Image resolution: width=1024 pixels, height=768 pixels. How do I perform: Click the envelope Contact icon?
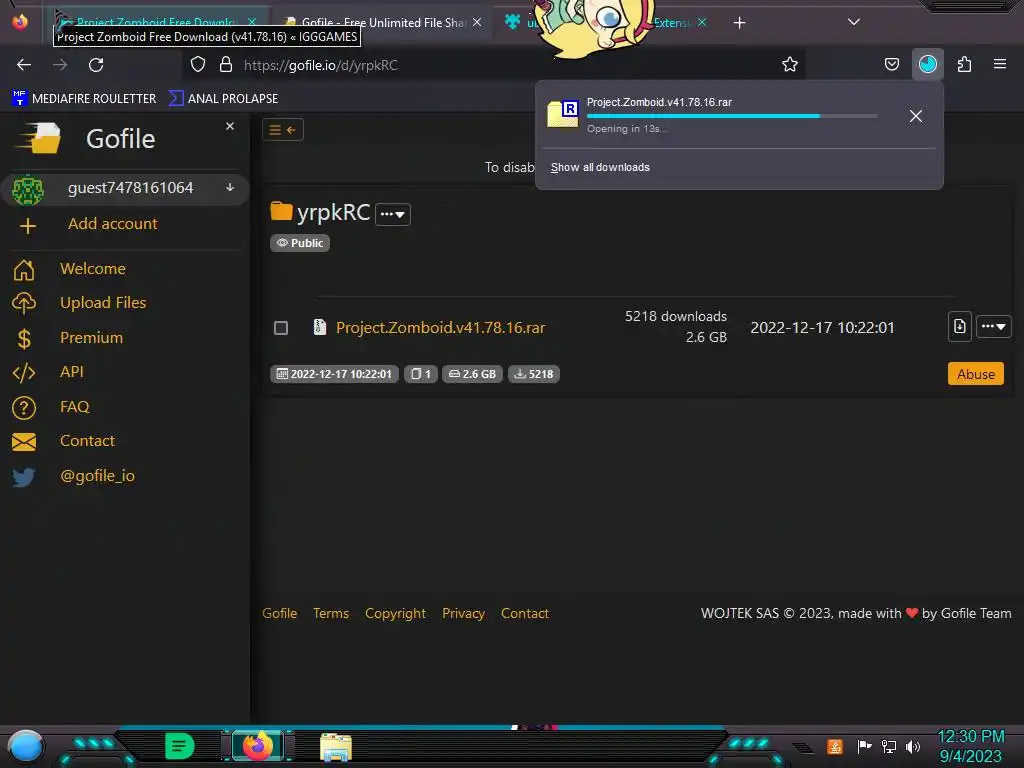point(24,442)
